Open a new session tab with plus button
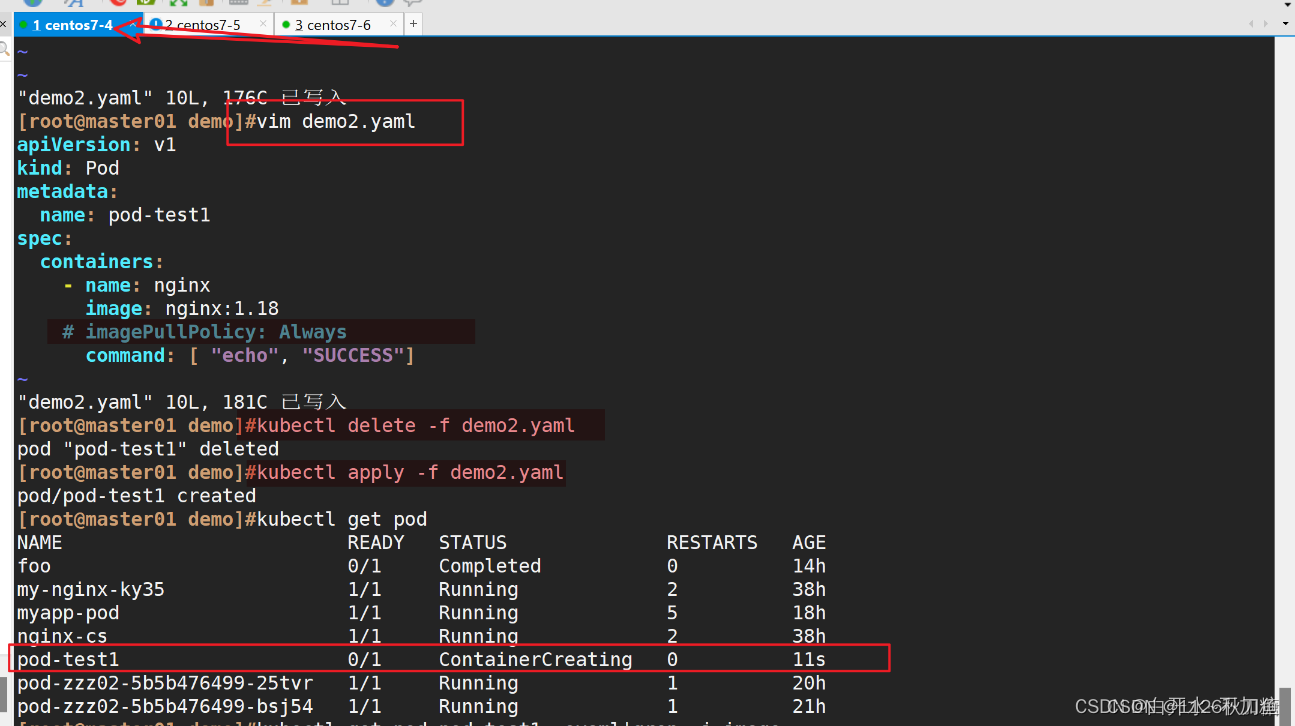This screenshot has width=1295, height=726. tap(413, 24)
